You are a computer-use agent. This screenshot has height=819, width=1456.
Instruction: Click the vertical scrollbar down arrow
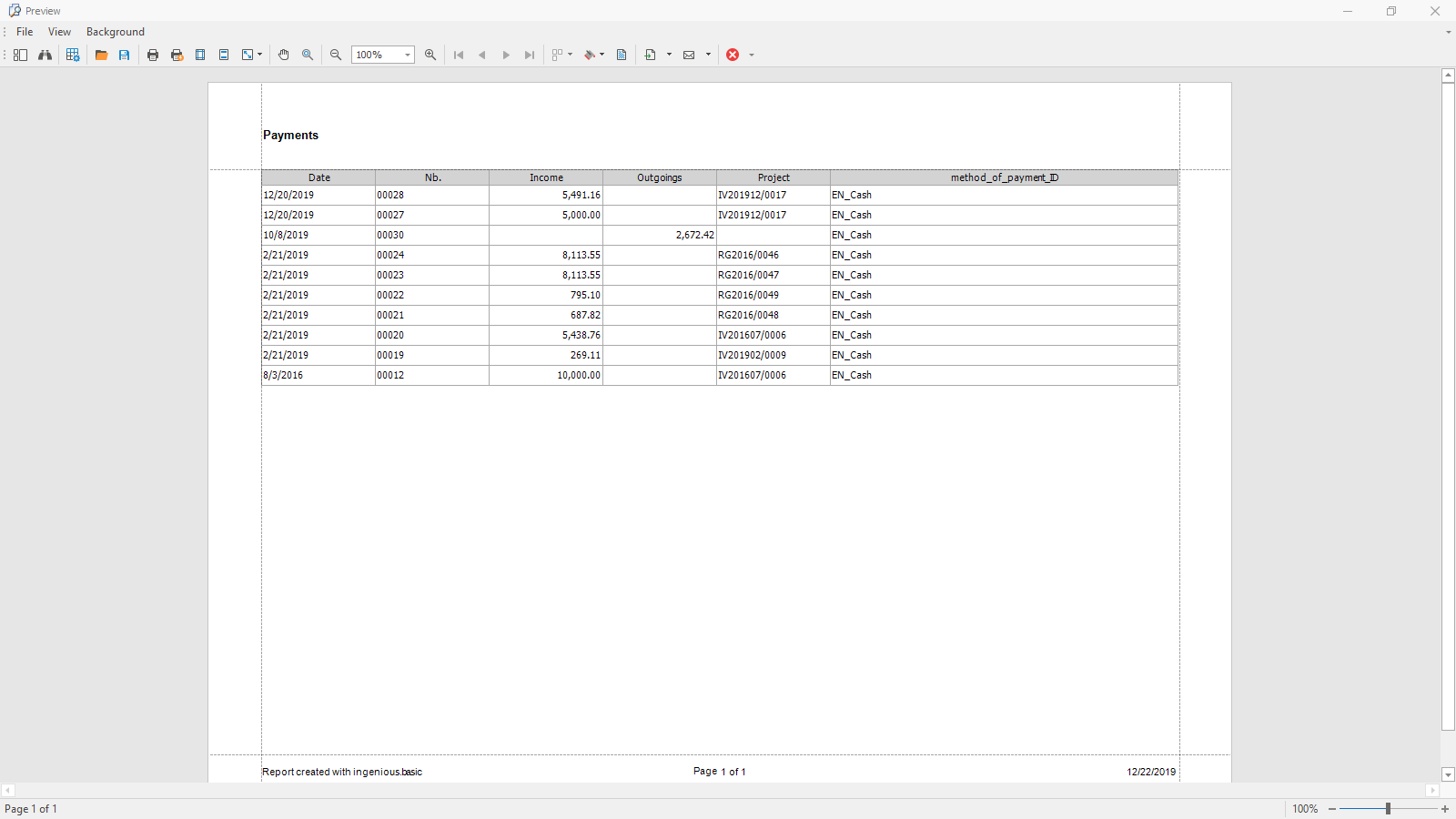[x=1448, y=774]
